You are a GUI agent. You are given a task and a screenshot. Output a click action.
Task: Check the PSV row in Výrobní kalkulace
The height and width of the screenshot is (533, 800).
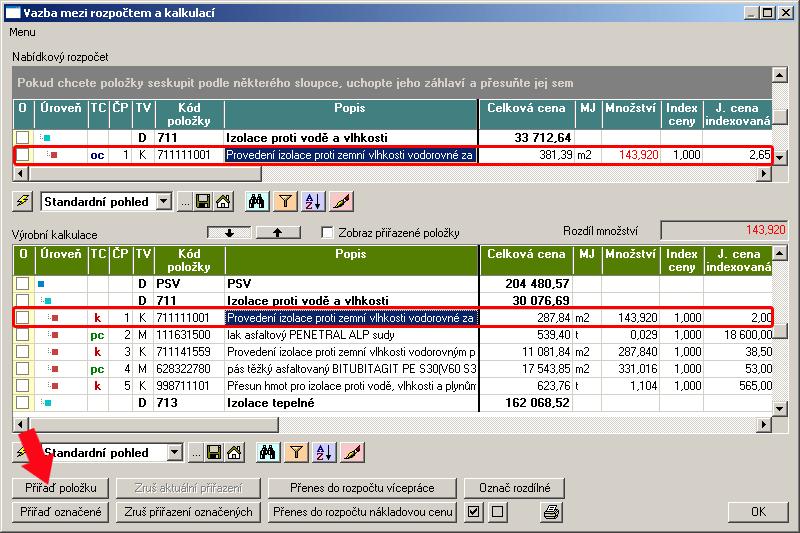click(x=22, y=284)
